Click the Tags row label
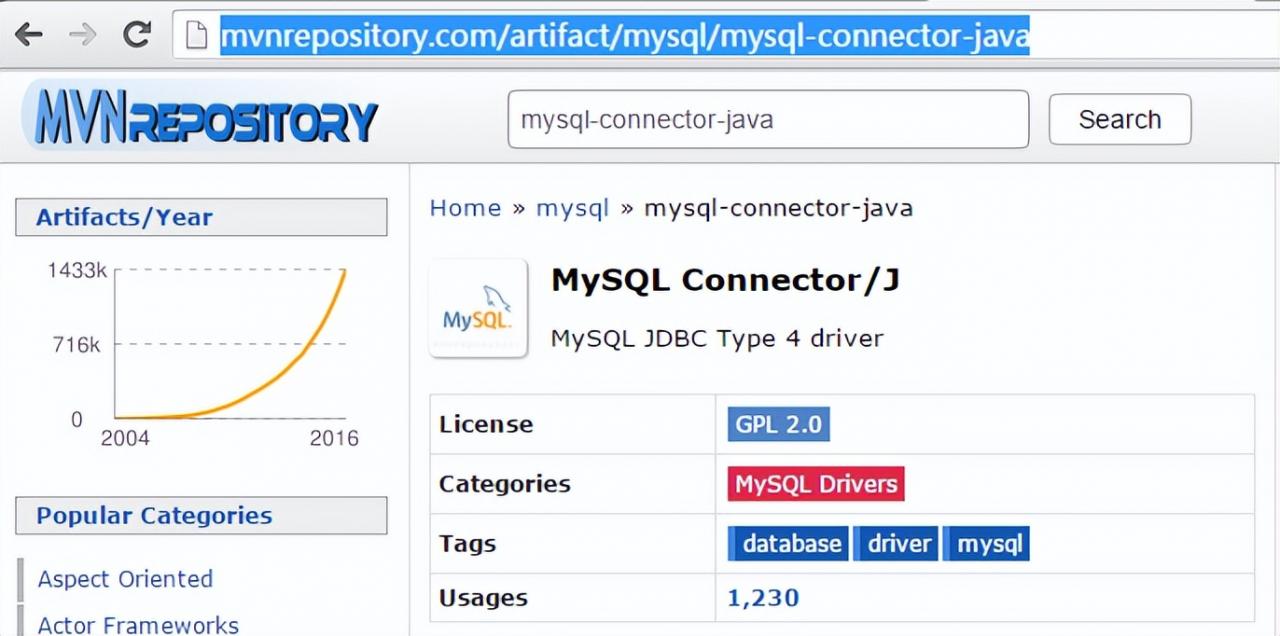Screen dimensions: 1280x636 (467, 544)
